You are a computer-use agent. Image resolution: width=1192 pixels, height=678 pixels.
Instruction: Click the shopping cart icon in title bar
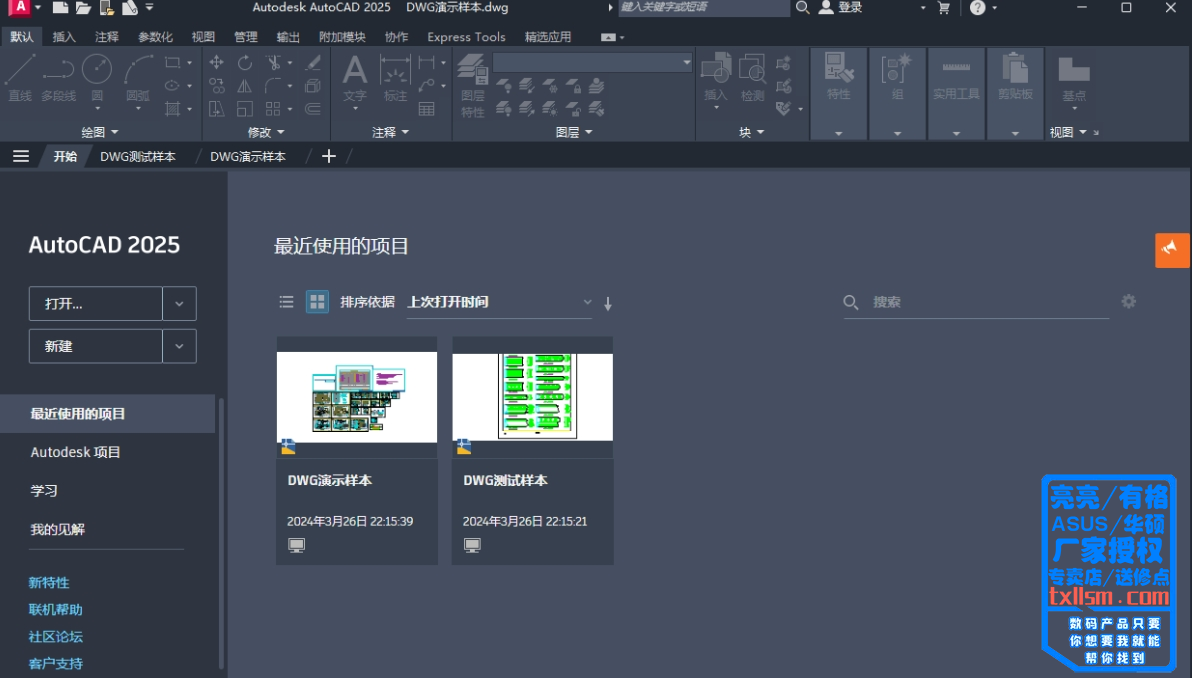[x=943, y=8]
